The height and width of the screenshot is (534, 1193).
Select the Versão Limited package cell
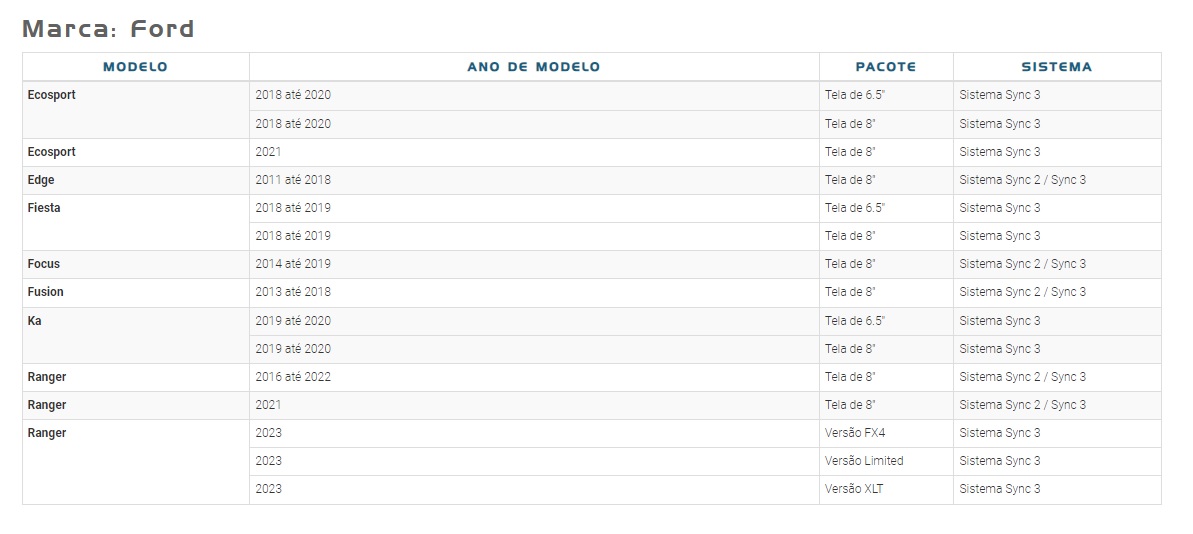coord(886,461)
